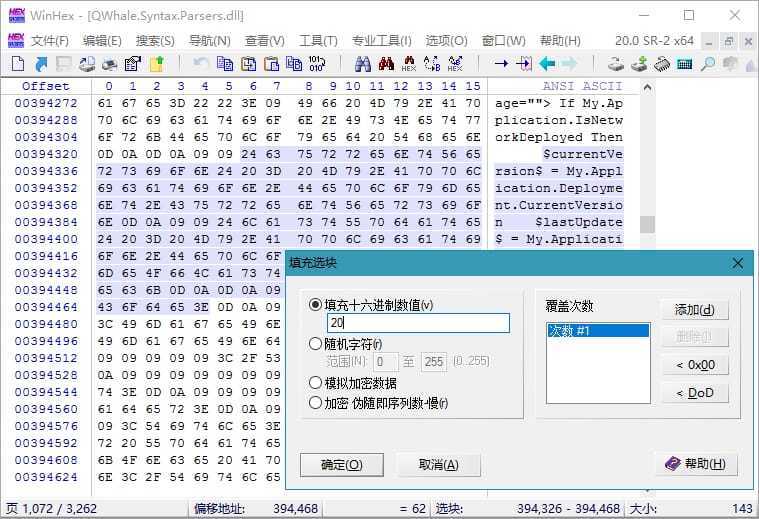Click the hex fill value field containing 20

point(418,323)
